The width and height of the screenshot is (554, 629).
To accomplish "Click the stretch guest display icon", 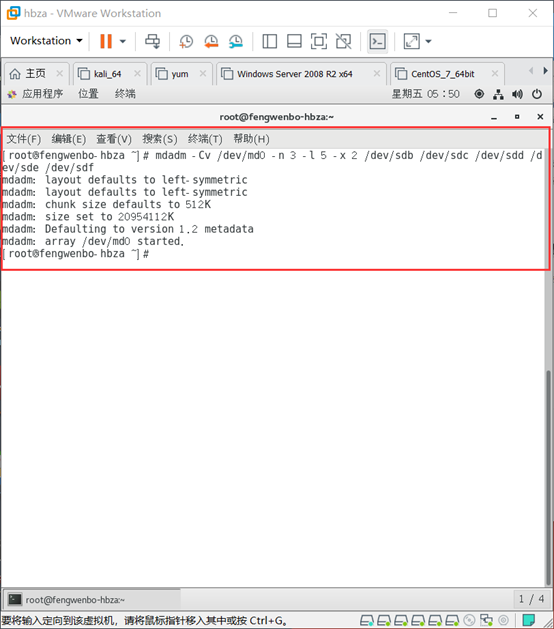I will click(x=412, y=41).
